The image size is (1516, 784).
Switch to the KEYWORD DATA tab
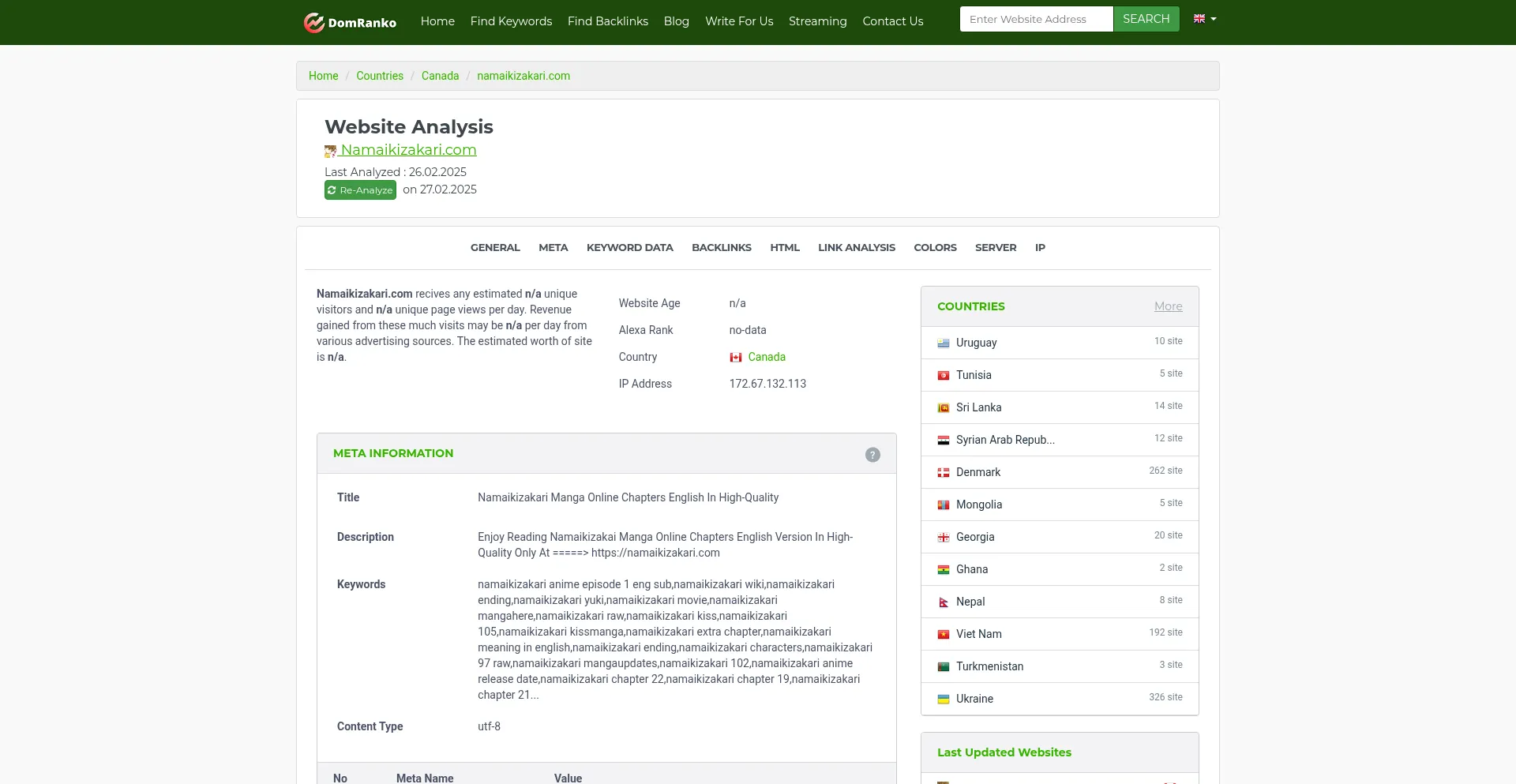pos(630,248)
